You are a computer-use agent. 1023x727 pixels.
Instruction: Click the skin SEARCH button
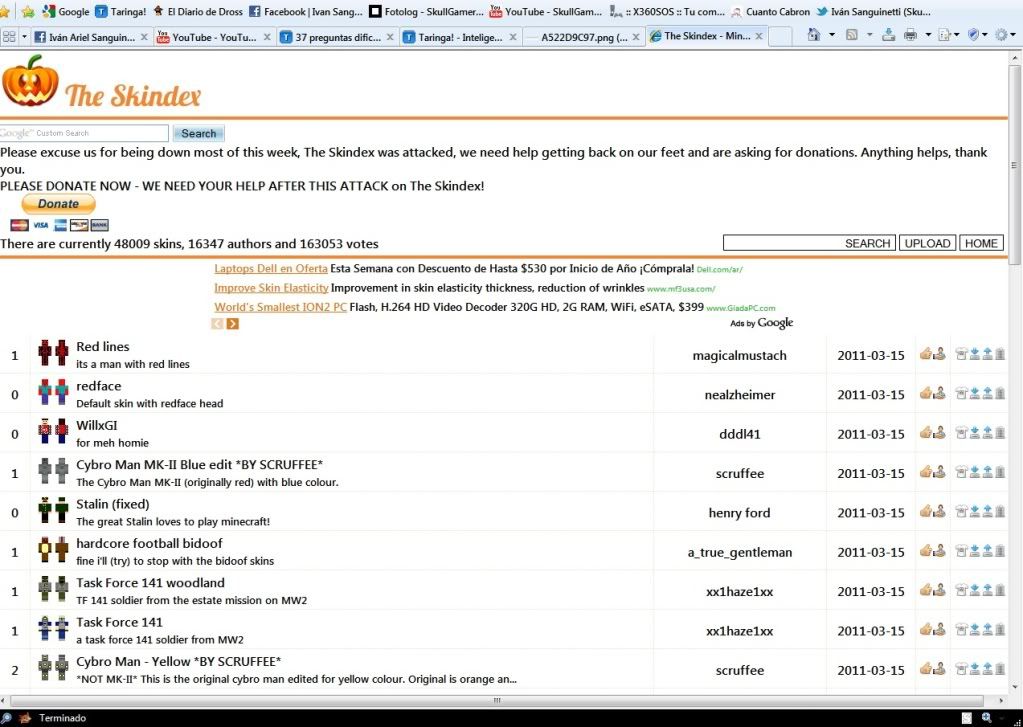coord(867,243)
